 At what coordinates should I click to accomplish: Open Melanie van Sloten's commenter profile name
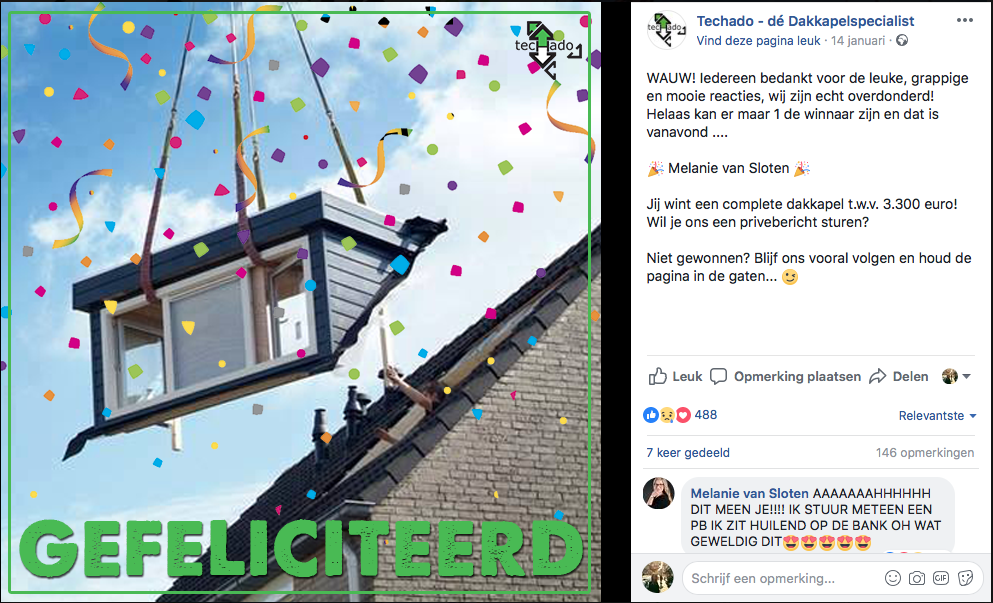(x=749, y=493)
